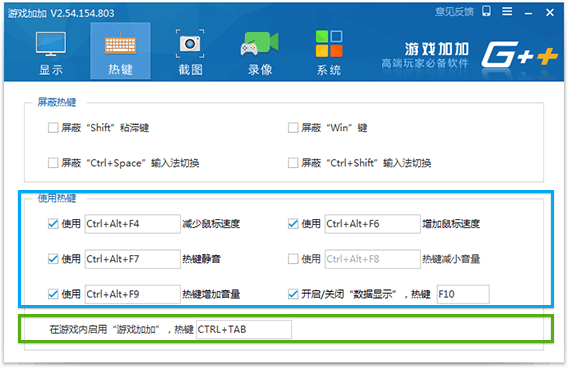568x368 pixels.
Task: Uncheck the Ctrl+Alt+F7 热键静音 checkbox
Action: pos(53,259)
